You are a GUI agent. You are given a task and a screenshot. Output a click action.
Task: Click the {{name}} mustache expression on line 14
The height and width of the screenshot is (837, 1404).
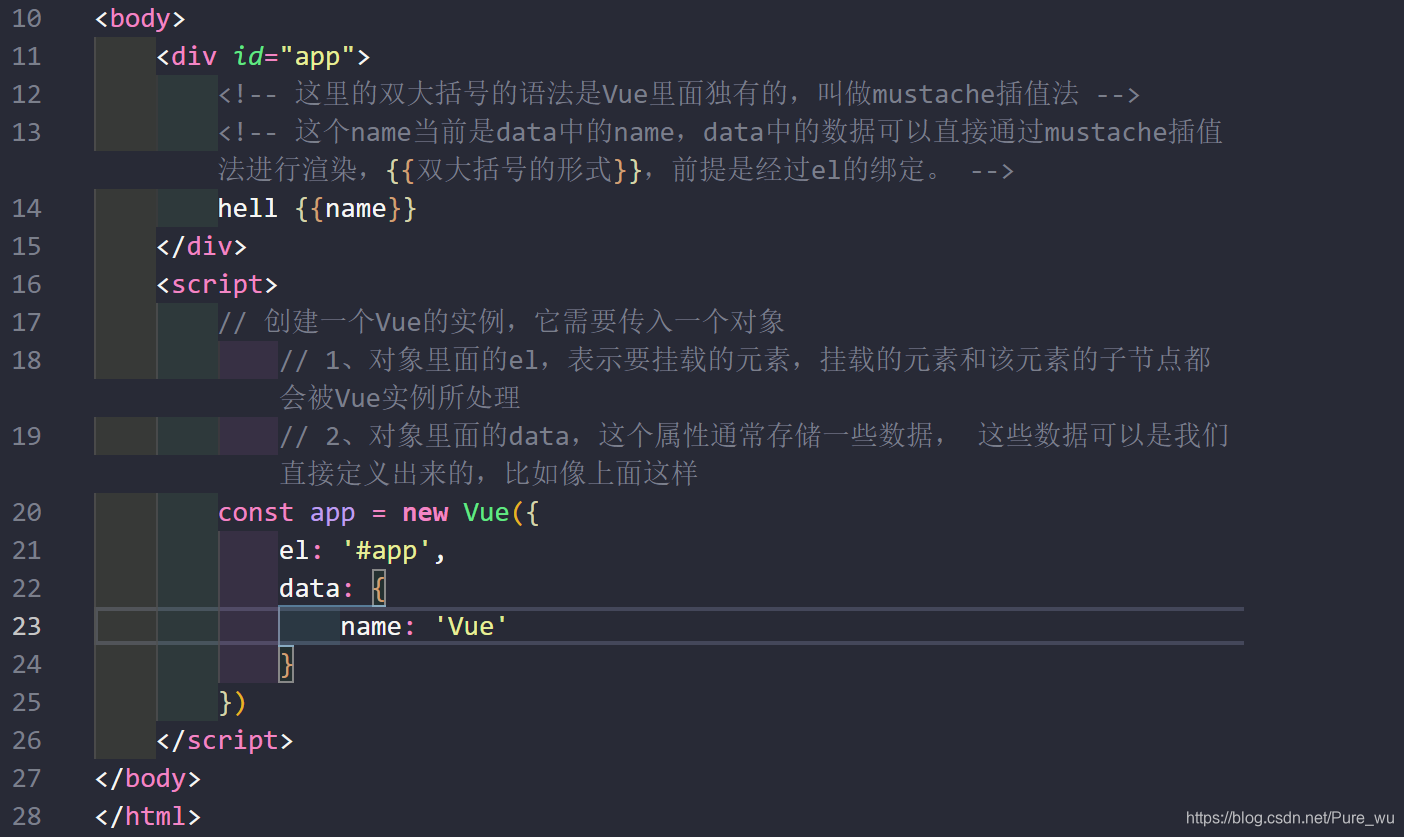coord(356,208)
